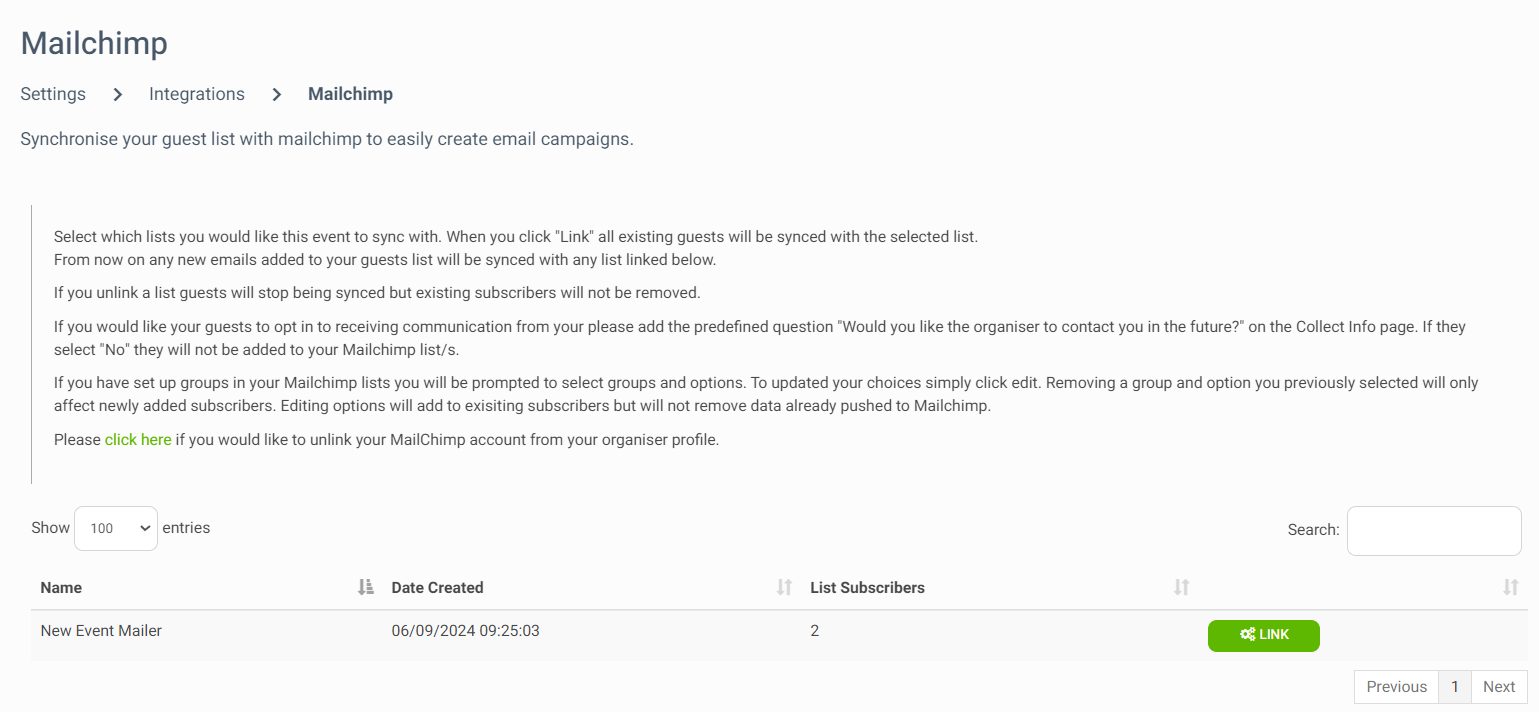Viewport: 1539px width, 712px height.
Task: Click the Name column header
Action: (x=61, y=587)
